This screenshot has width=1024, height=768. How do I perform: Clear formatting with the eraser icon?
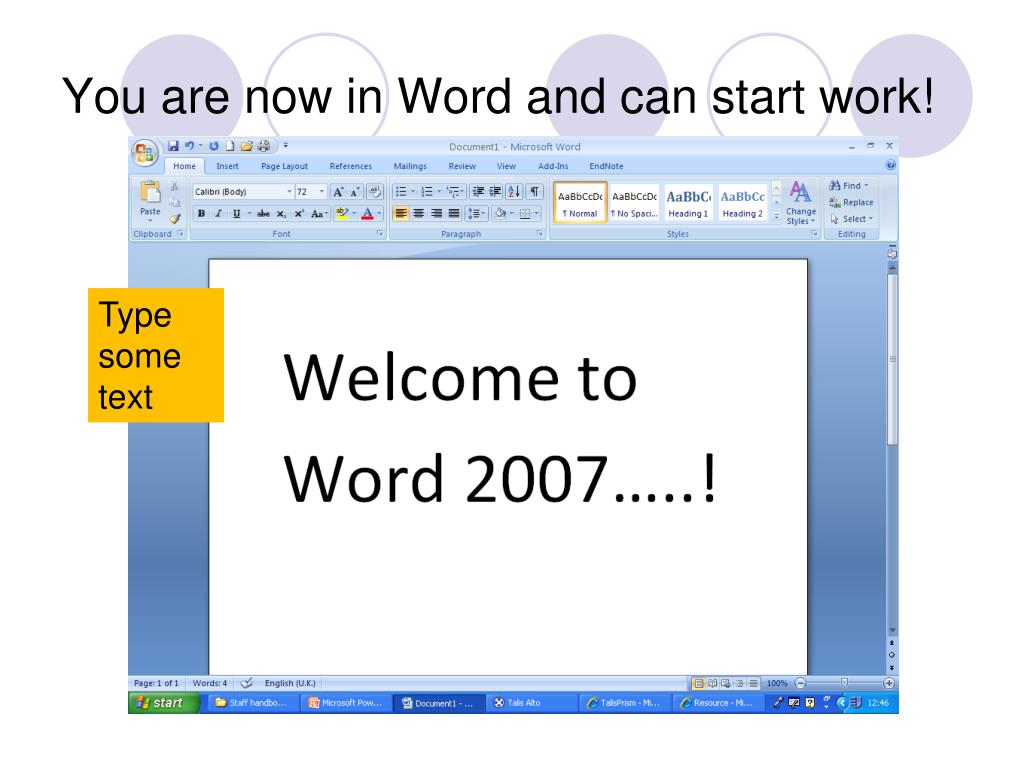coord(375,192)
